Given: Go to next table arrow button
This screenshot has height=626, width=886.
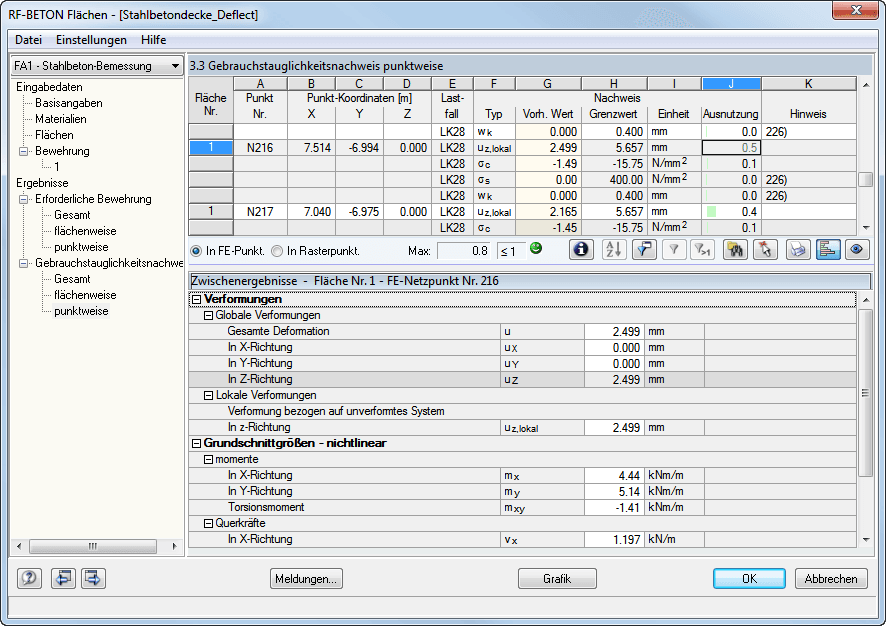Looking at the screenshot, I should (93, 578).
